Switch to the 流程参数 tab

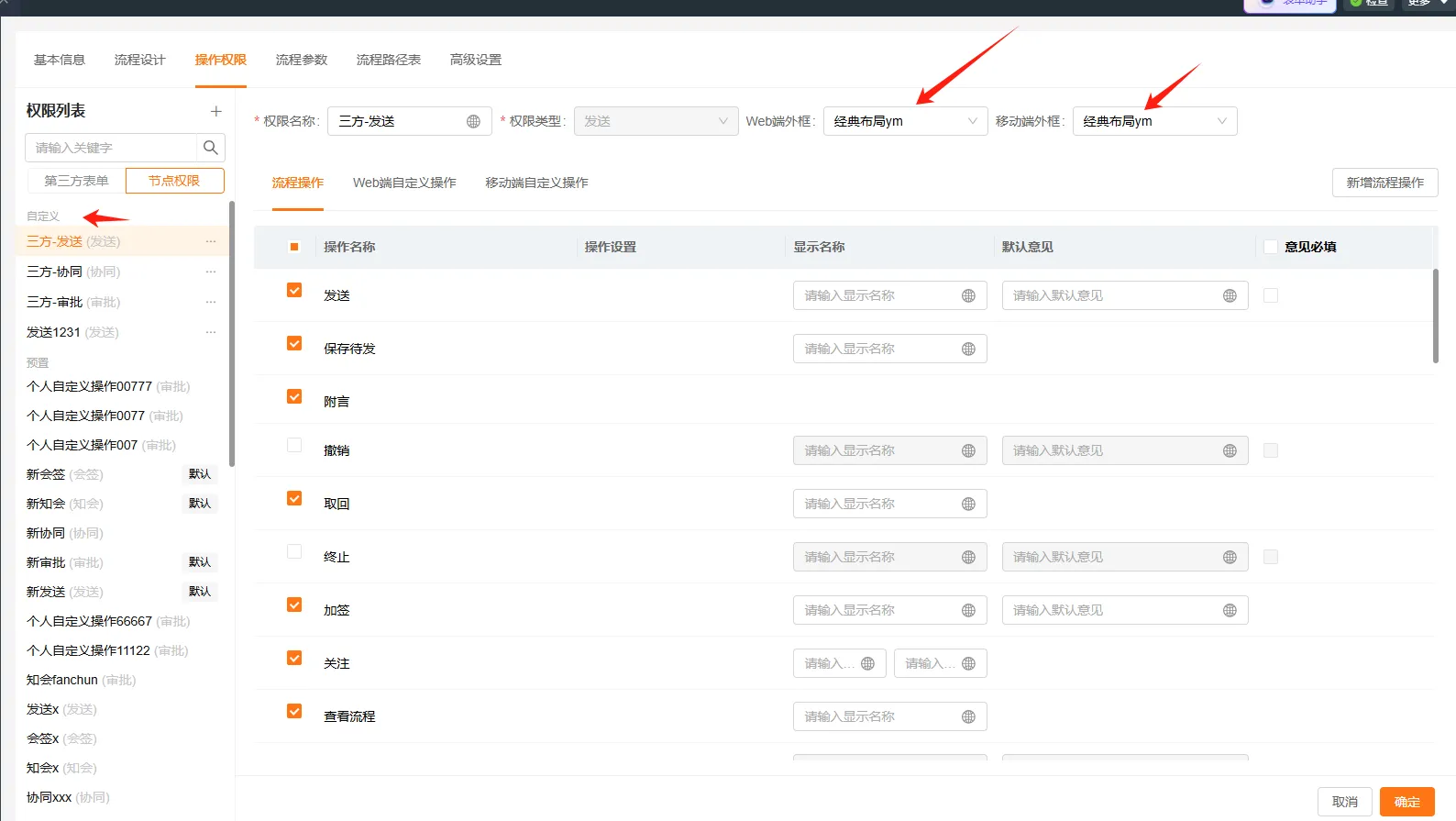click(302, 60)
